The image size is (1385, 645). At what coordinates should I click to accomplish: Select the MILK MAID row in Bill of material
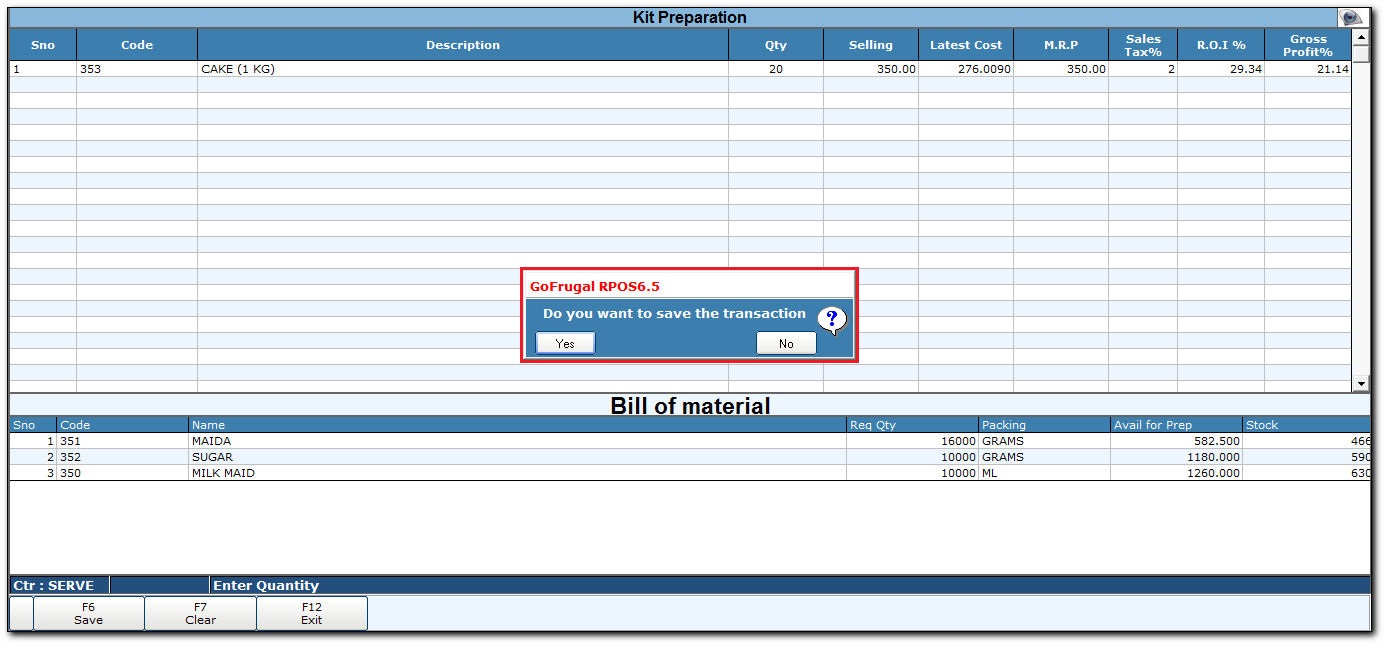(690, 473)
